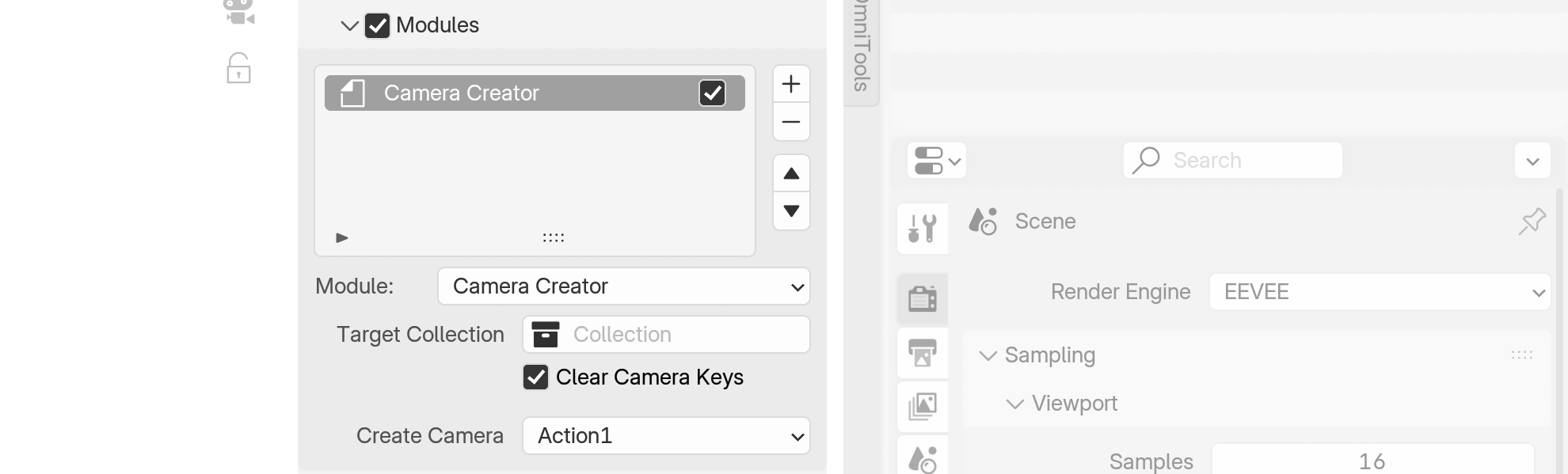Image resolution: width=1568 pixels, height=474 pixels.
Task: Remove the selected module with the minus icon
Action: 790,122
